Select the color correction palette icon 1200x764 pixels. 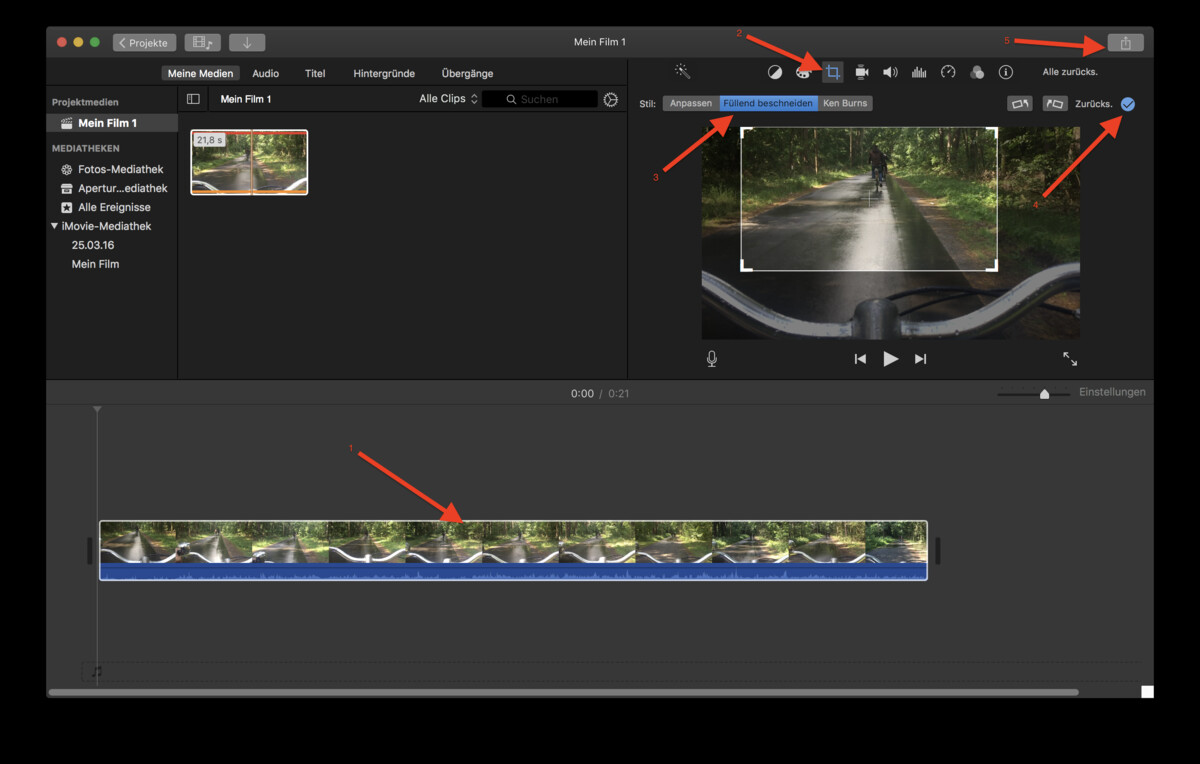point(802,71)
